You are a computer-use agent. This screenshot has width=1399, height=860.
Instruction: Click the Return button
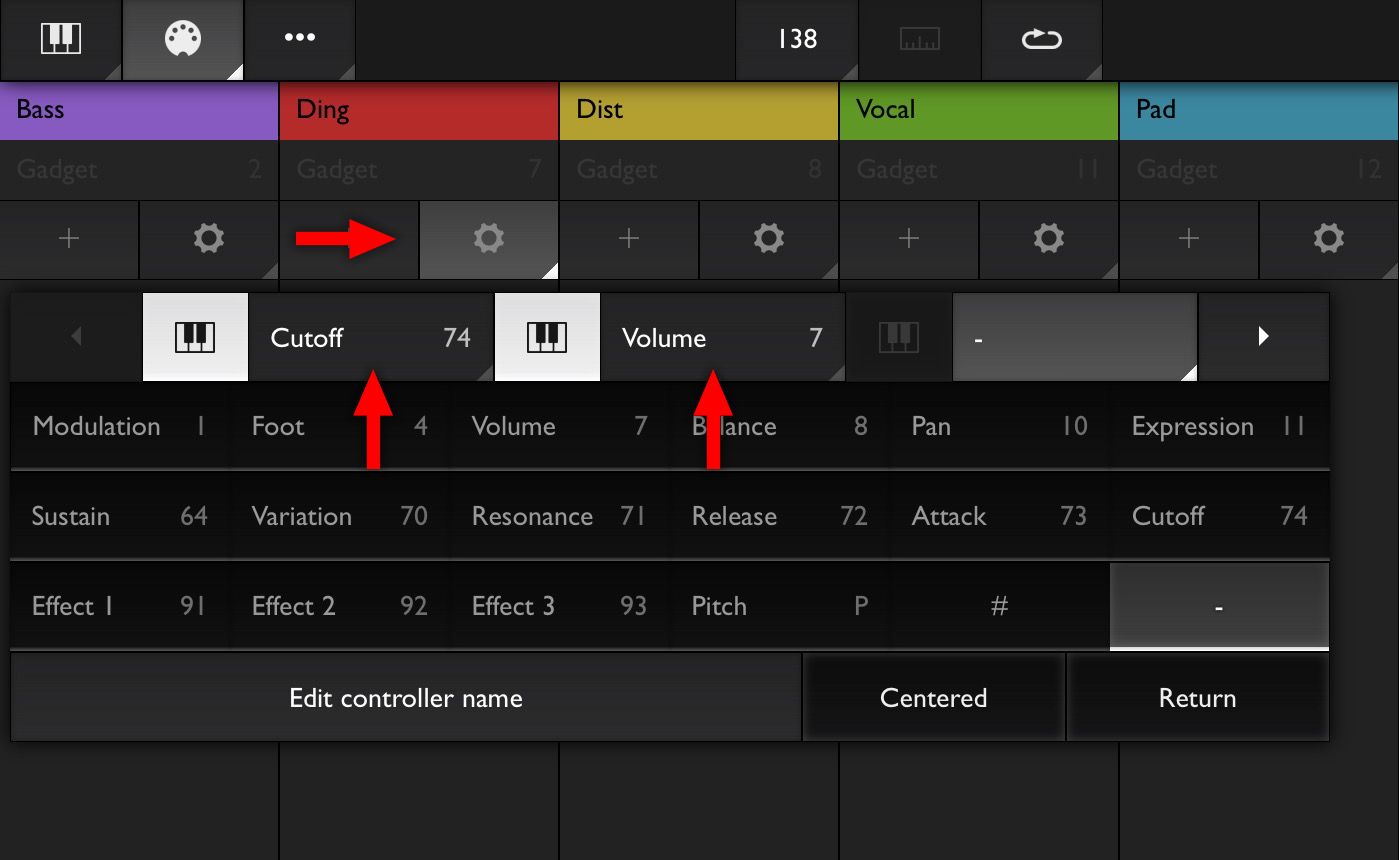coord(1197,698)
